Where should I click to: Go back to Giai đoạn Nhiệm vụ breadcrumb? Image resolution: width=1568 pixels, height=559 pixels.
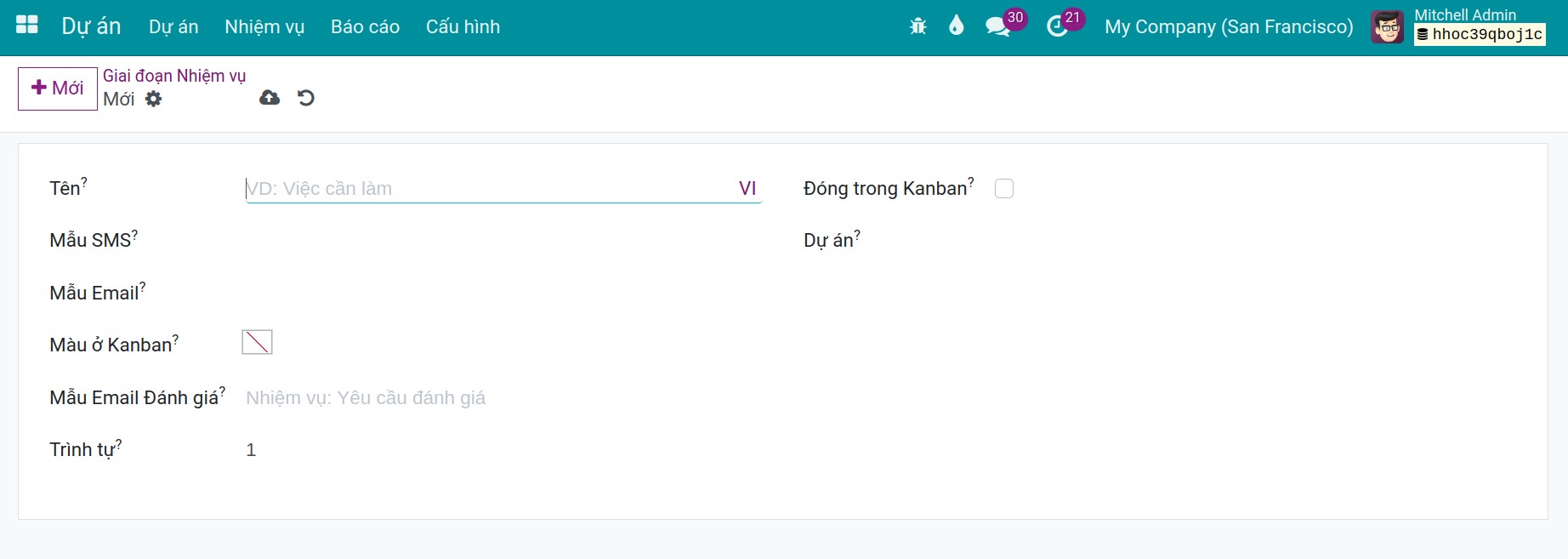[174, 76]
